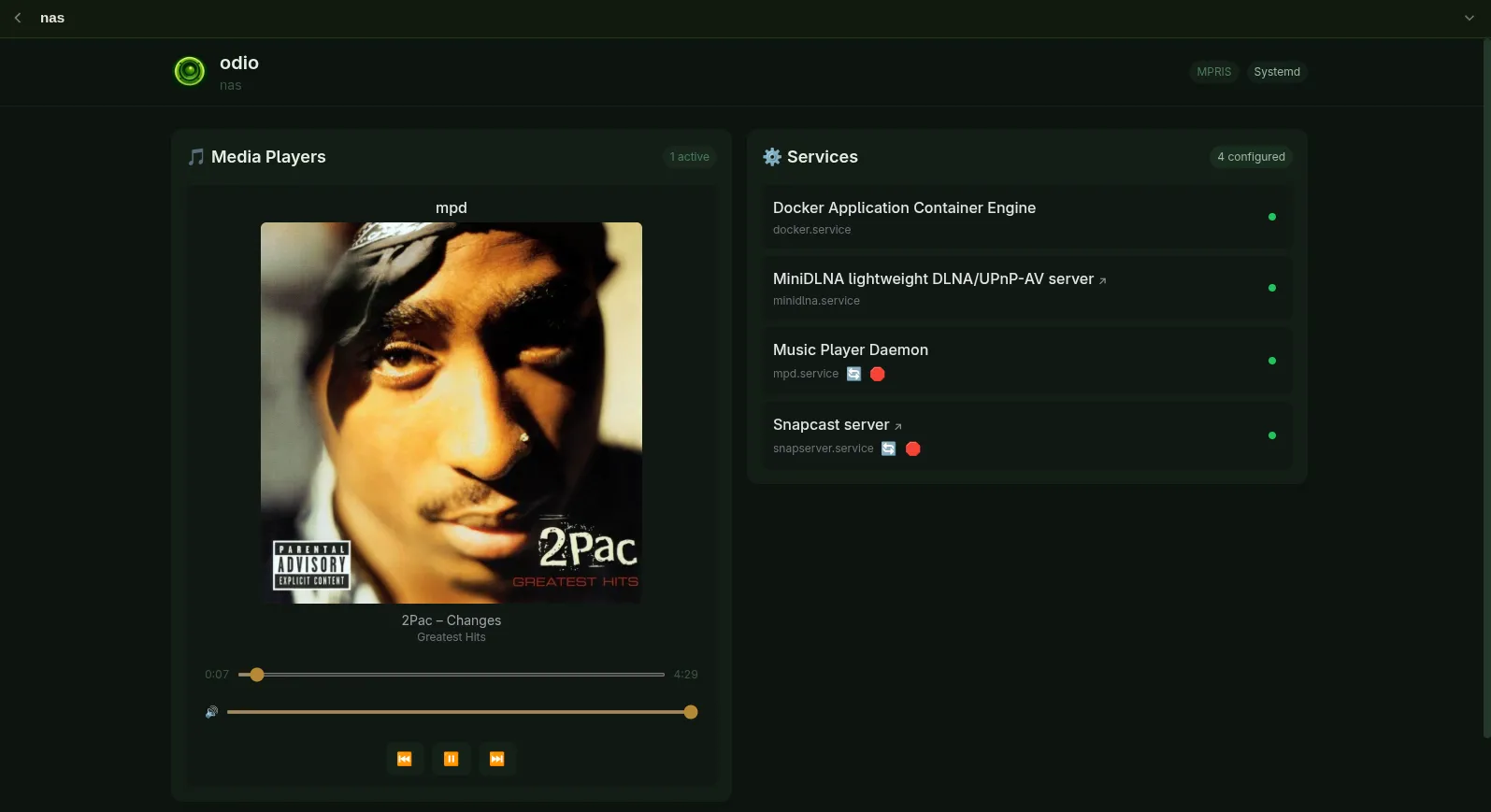Click the track progress slider
The width and height of the screenshot is (1491, 812).
pyautogui.click(x=452, y=675)
